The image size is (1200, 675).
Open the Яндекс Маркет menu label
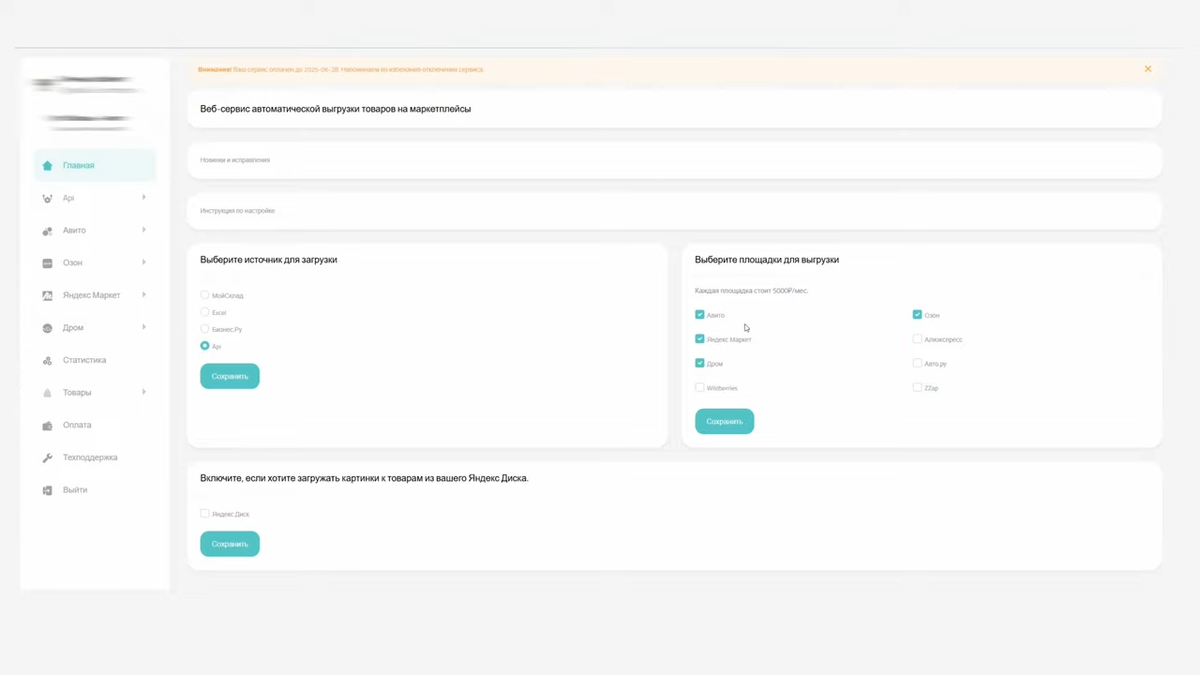(x=91, y=296)
